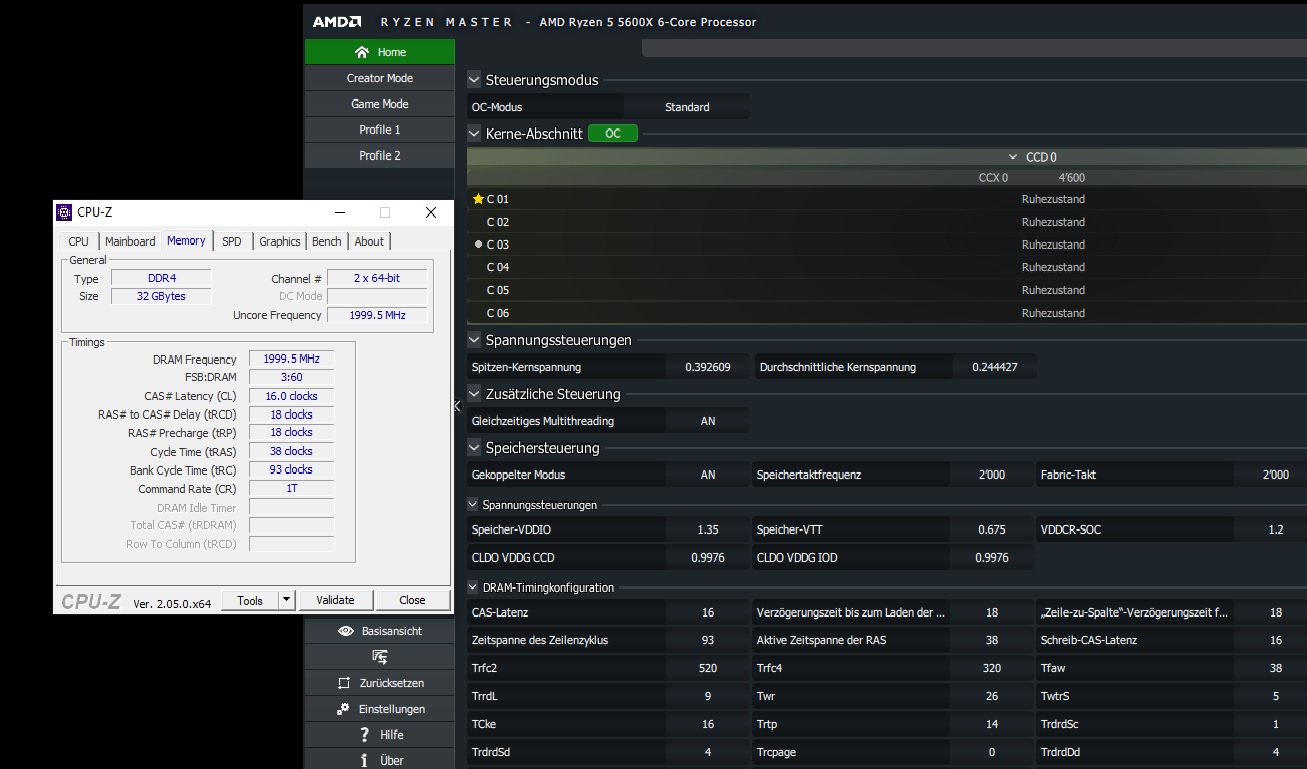The image size is (1307, 769).
Task: Select the C 06 core row
Action: click(x=887, y=313)
